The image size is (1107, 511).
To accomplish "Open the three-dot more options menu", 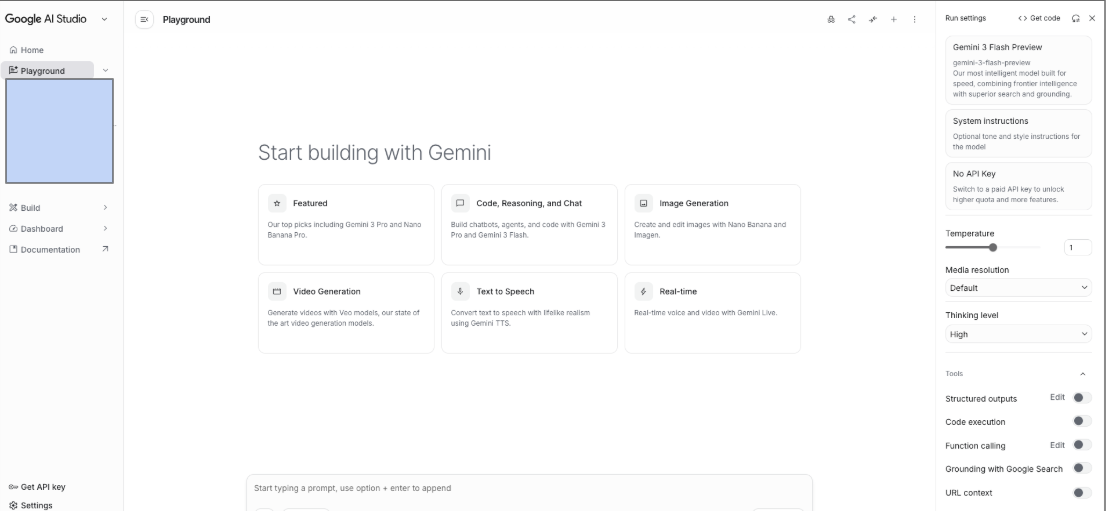I will pos(915,20).
